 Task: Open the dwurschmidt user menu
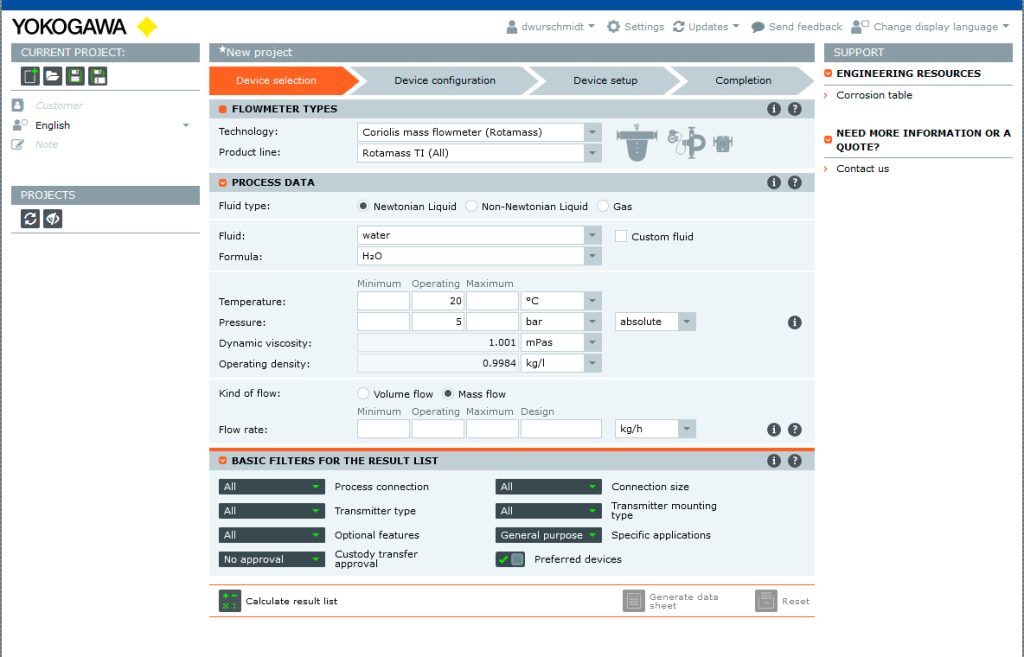point(551,27)
